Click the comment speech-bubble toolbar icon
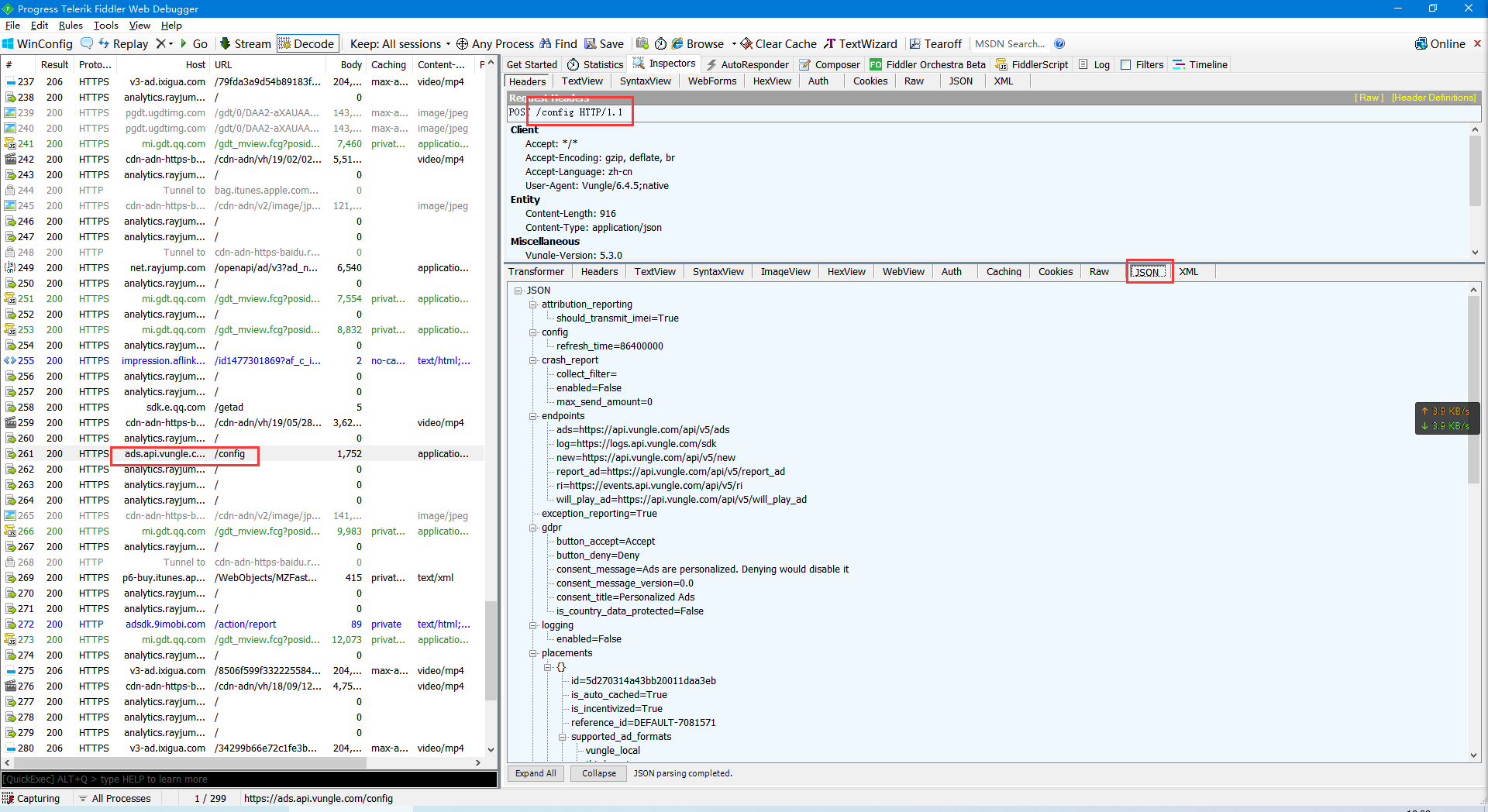 [x=87, y=43]
